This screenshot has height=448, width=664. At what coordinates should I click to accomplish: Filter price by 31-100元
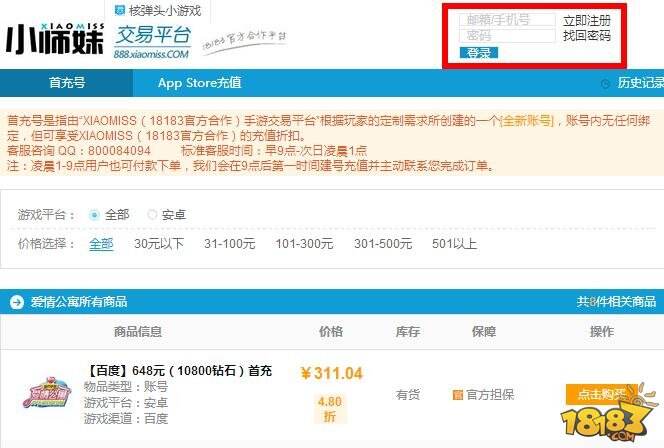[230, 243]
